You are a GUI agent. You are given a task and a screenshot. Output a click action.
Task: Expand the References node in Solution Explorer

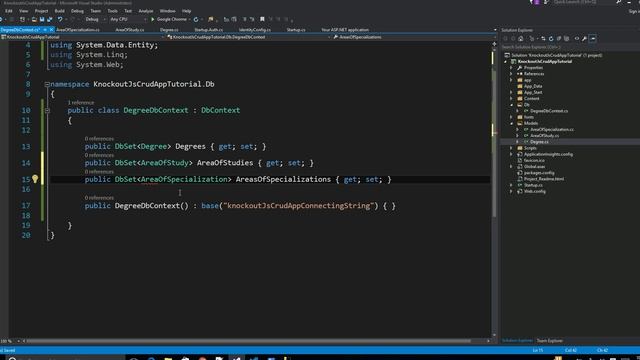click(x=511, y=74)
